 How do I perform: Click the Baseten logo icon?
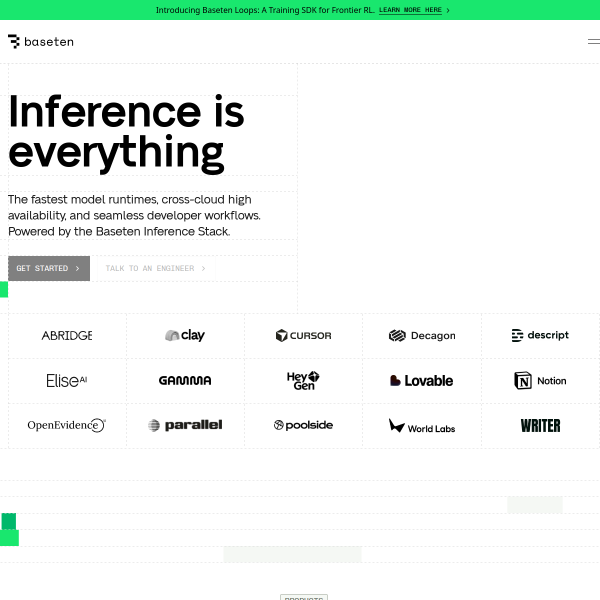tap(14, 41)
